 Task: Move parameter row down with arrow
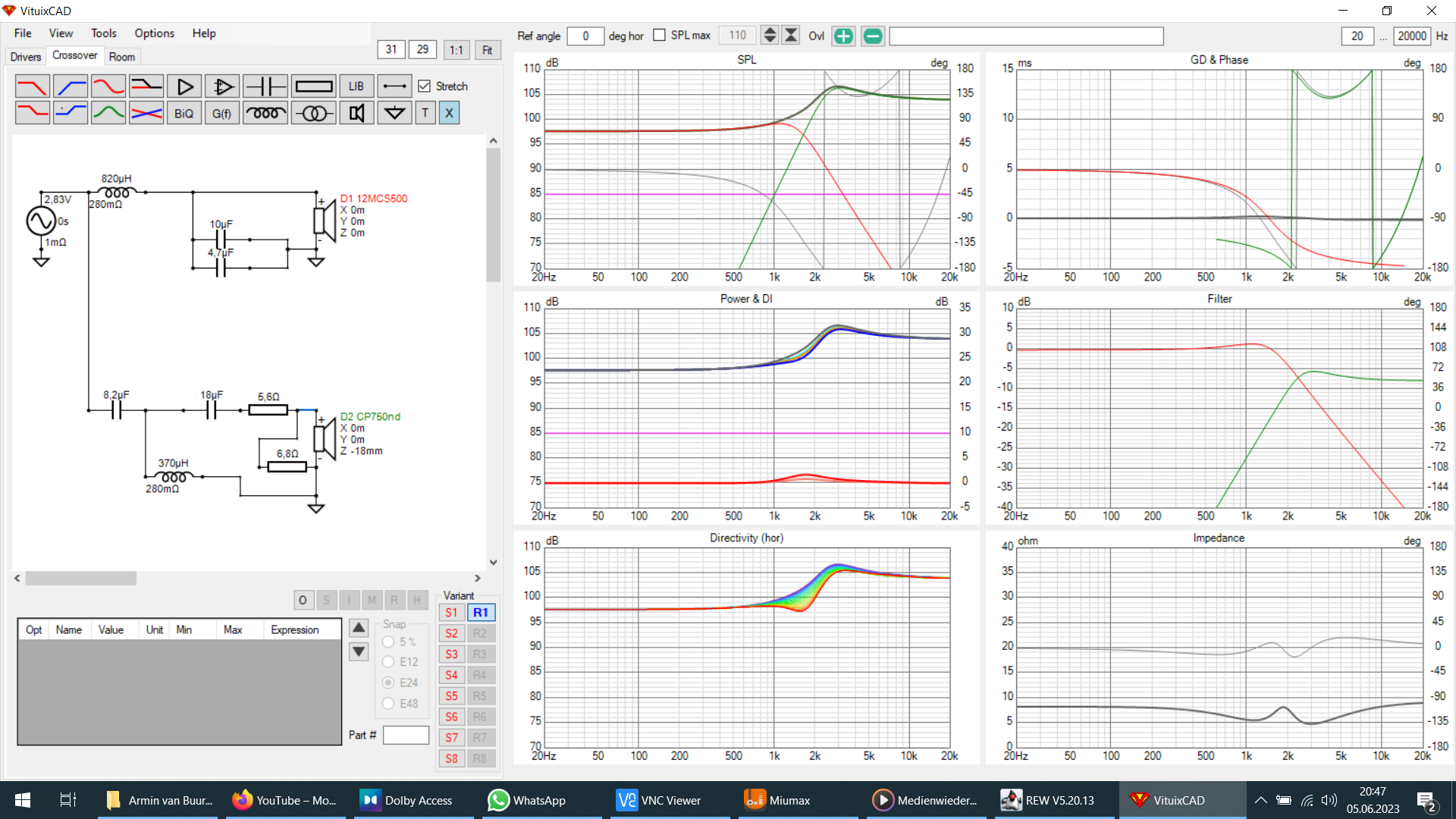[x=359, y=651]
